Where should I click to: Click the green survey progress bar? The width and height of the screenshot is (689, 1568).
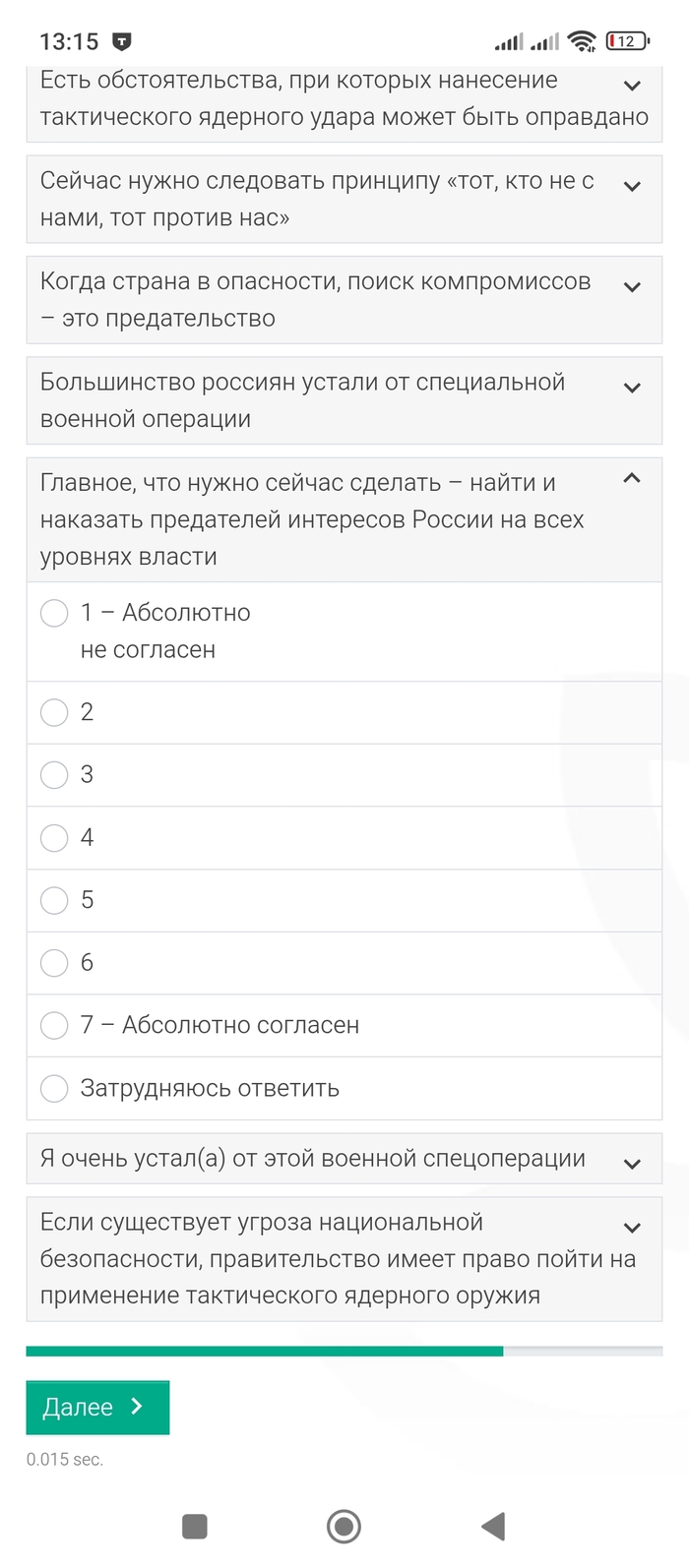pos(264,1352)
